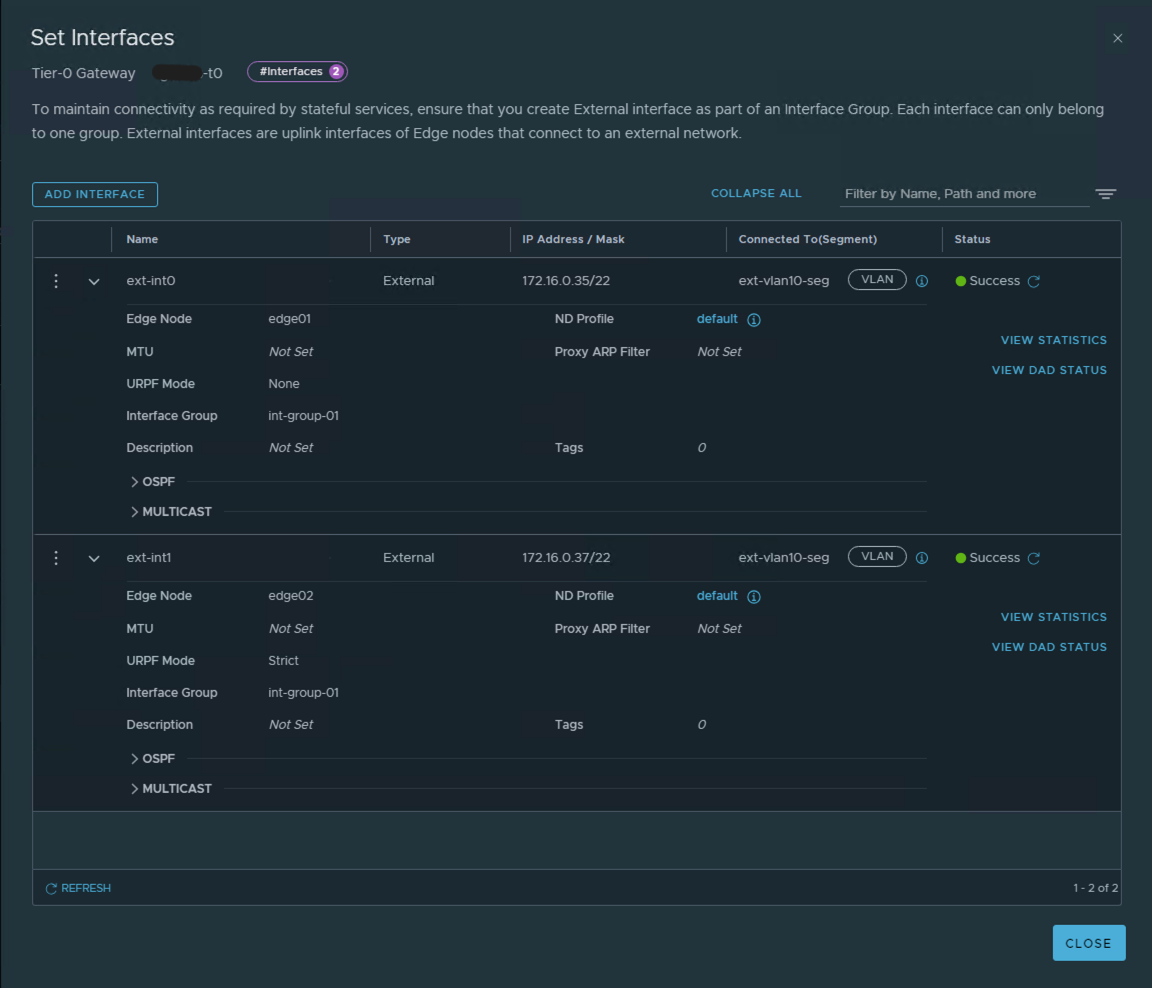Collapse the ext-int1 interface row

94,558
